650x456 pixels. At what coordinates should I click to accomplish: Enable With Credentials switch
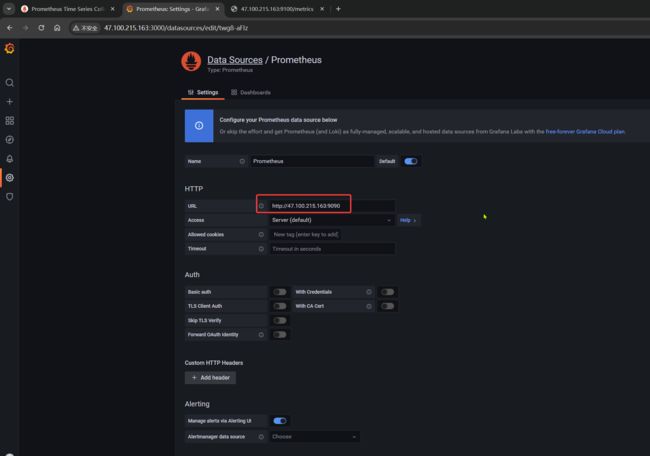pyautogui.click(x=387, y=292)
